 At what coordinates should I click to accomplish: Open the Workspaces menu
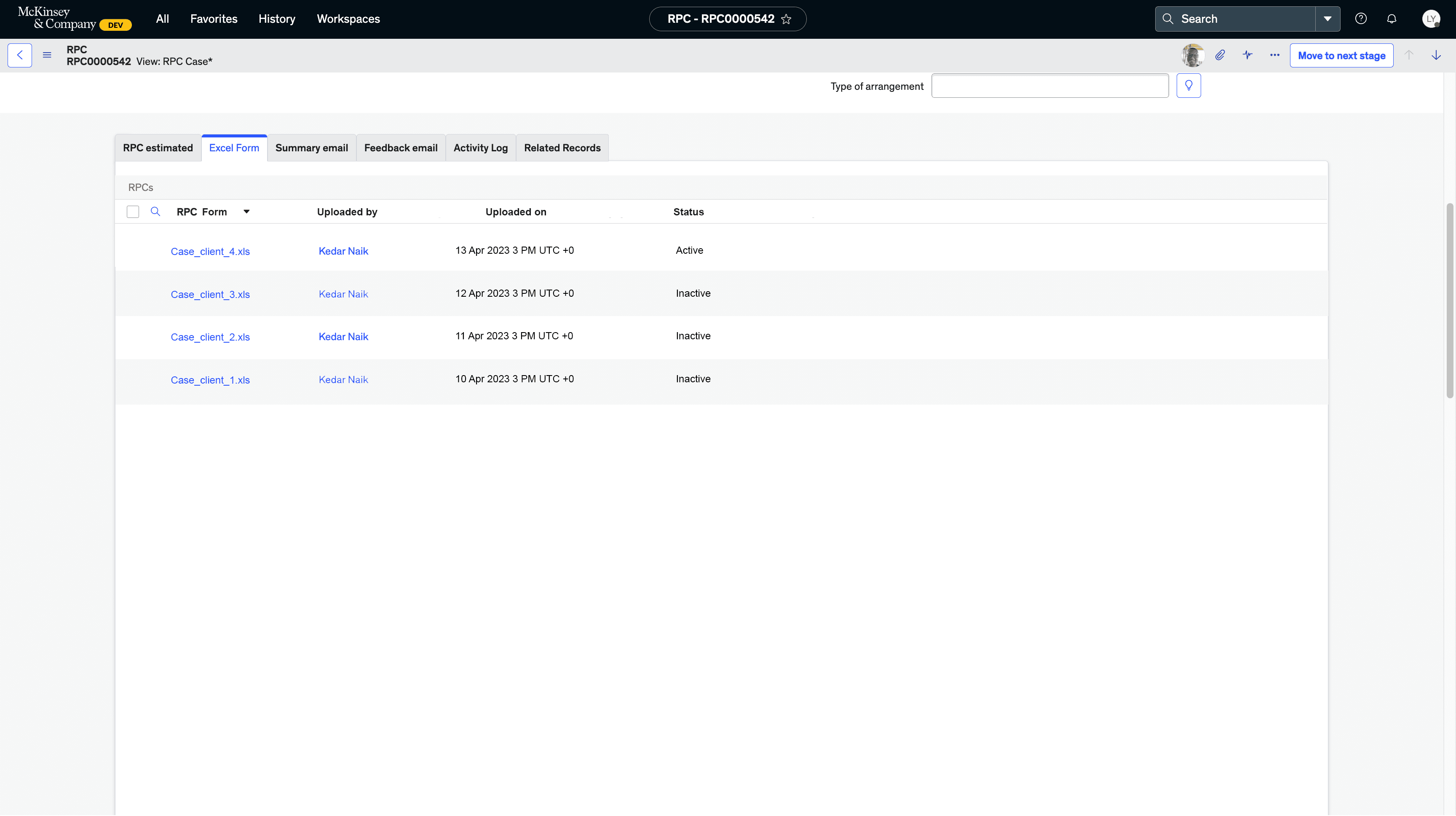tap(348, 19)
